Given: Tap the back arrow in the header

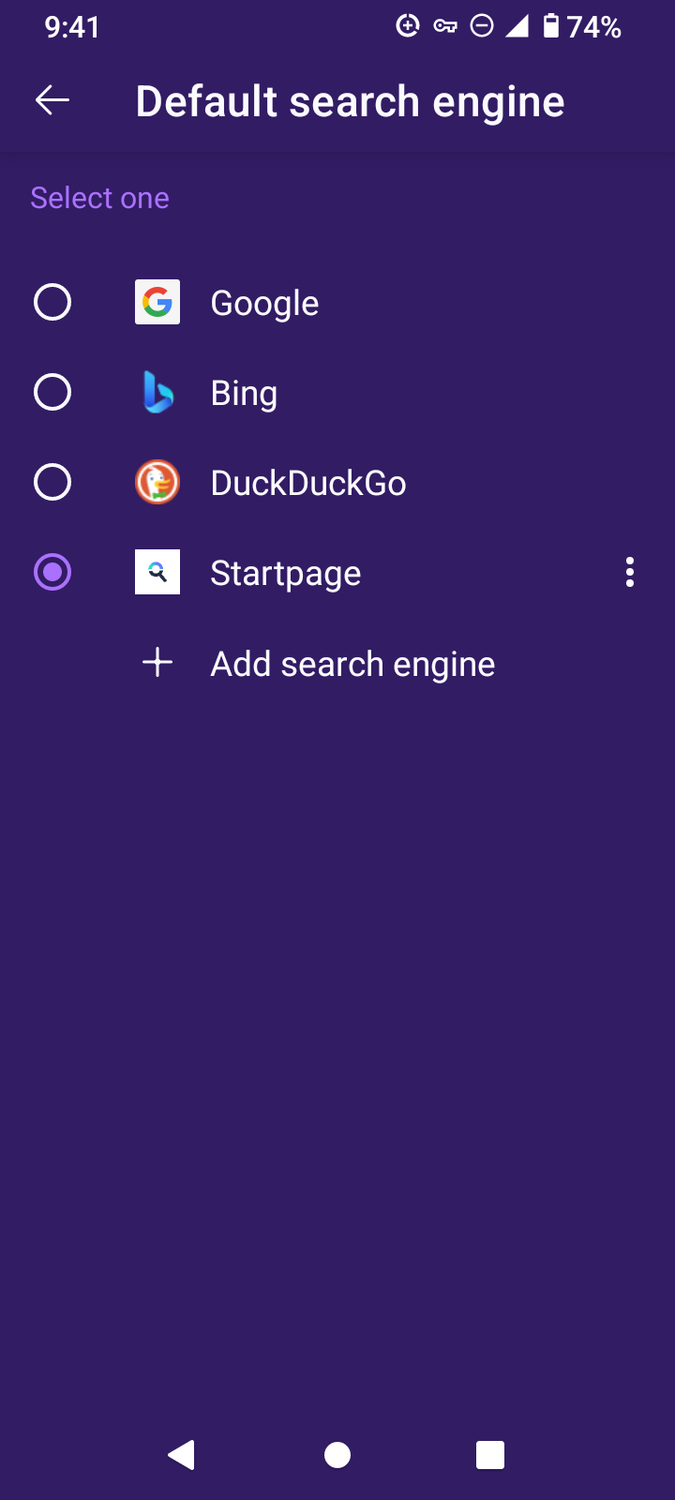Looking at the screenshot, I should point(52,100).
